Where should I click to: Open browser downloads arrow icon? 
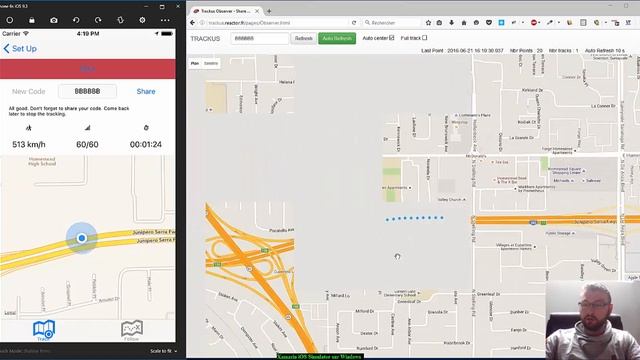451,23
